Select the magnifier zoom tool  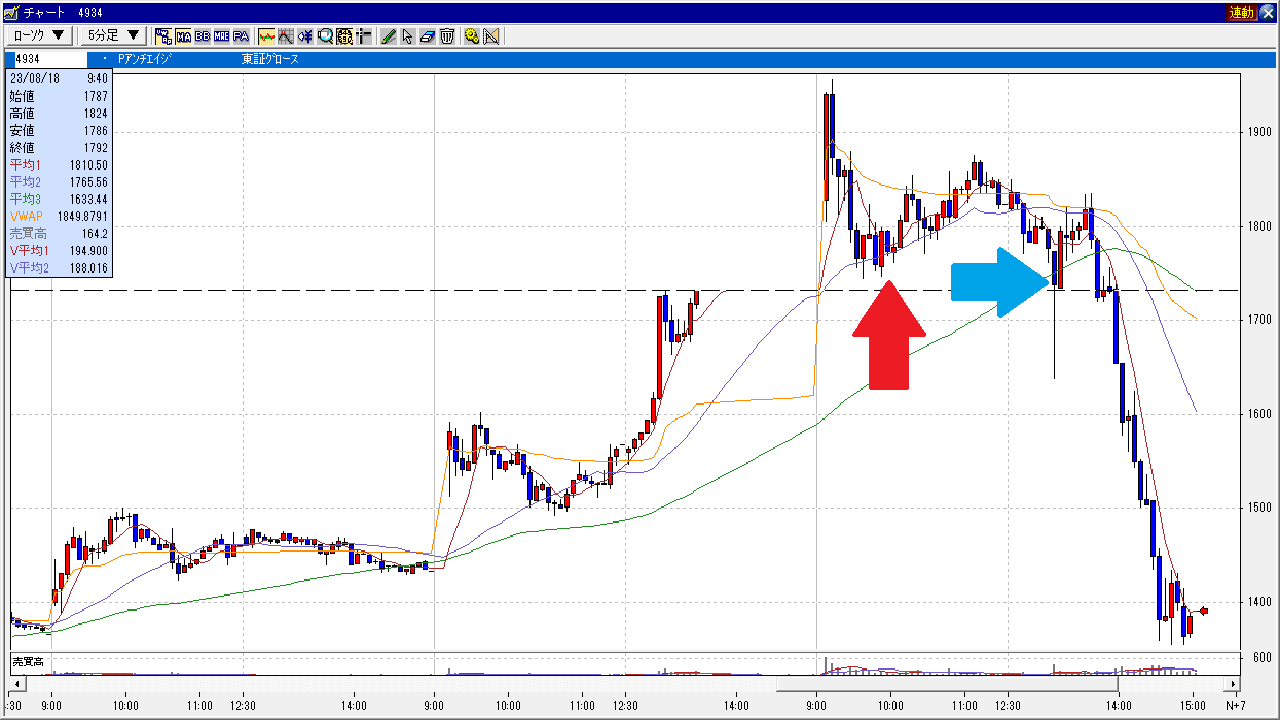(x=325, y=37)
